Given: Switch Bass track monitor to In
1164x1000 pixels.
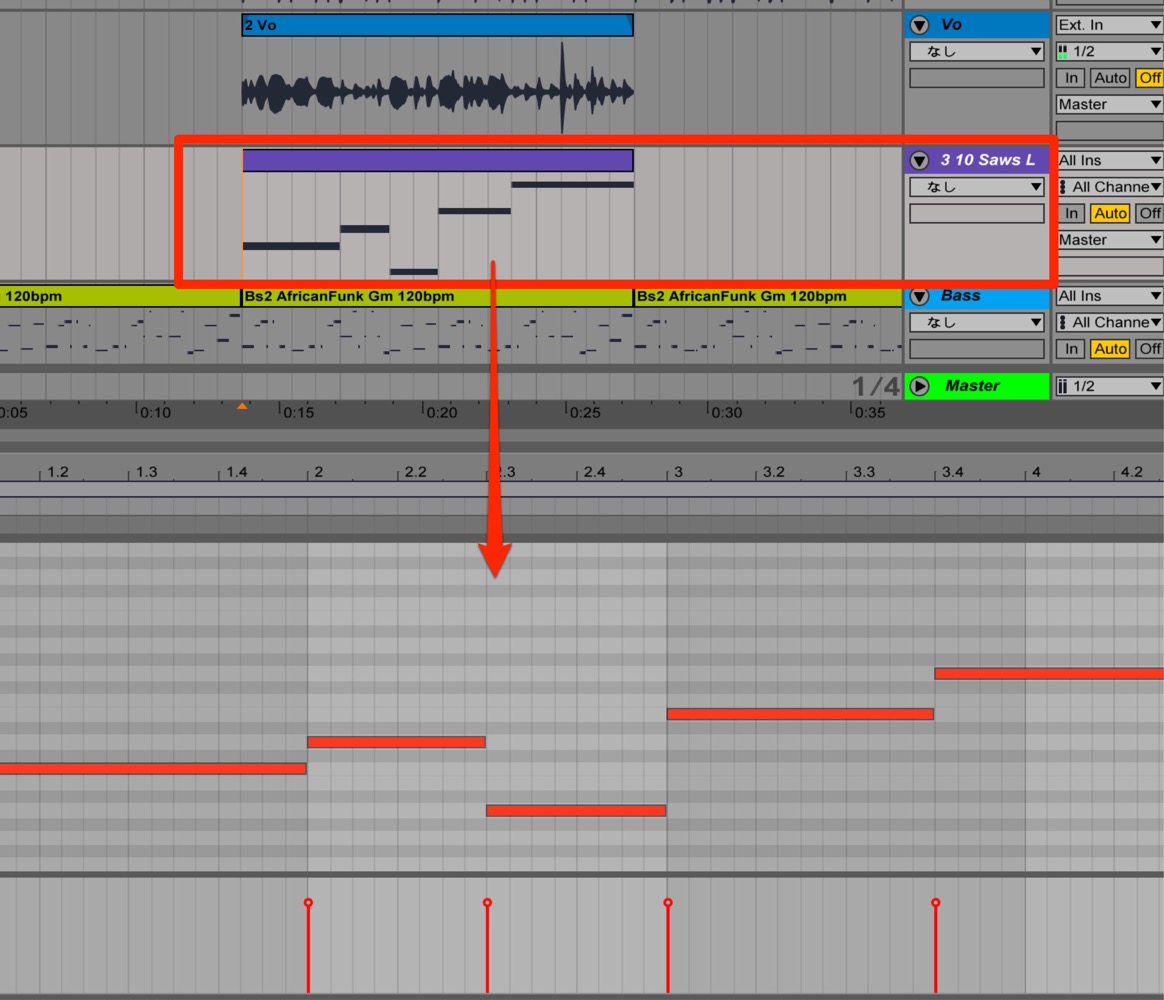Looking at the screenshot, I should (1071, 349).
